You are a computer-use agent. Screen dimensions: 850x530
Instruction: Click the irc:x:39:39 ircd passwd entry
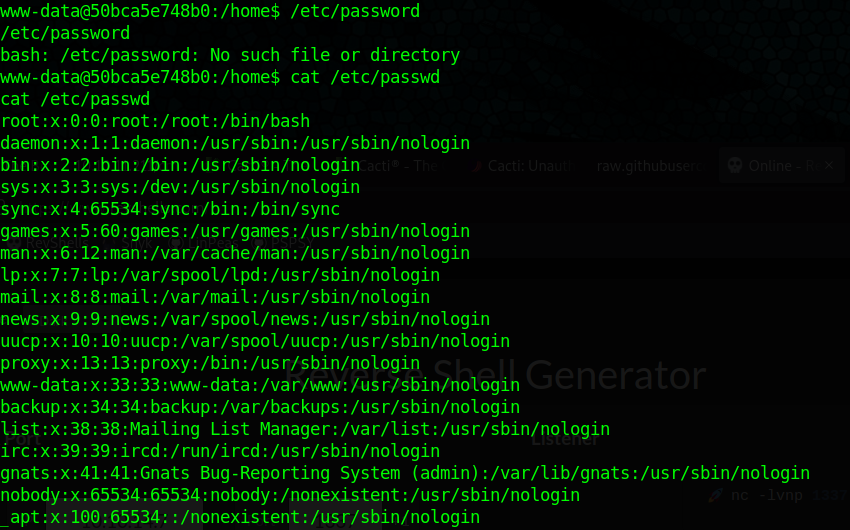click(220, 451)
